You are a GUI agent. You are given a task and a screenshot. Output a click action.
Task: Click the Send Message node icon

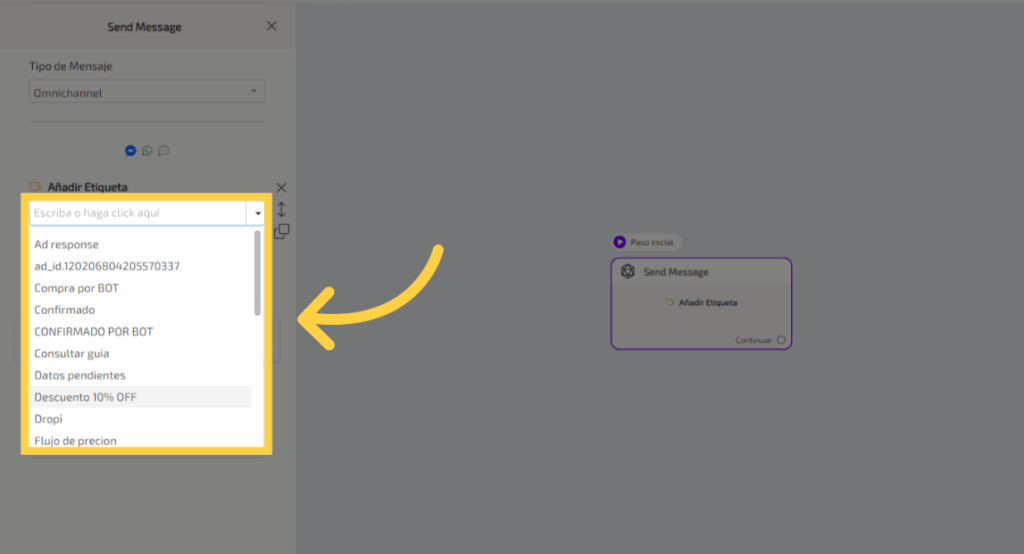point(628,272)
